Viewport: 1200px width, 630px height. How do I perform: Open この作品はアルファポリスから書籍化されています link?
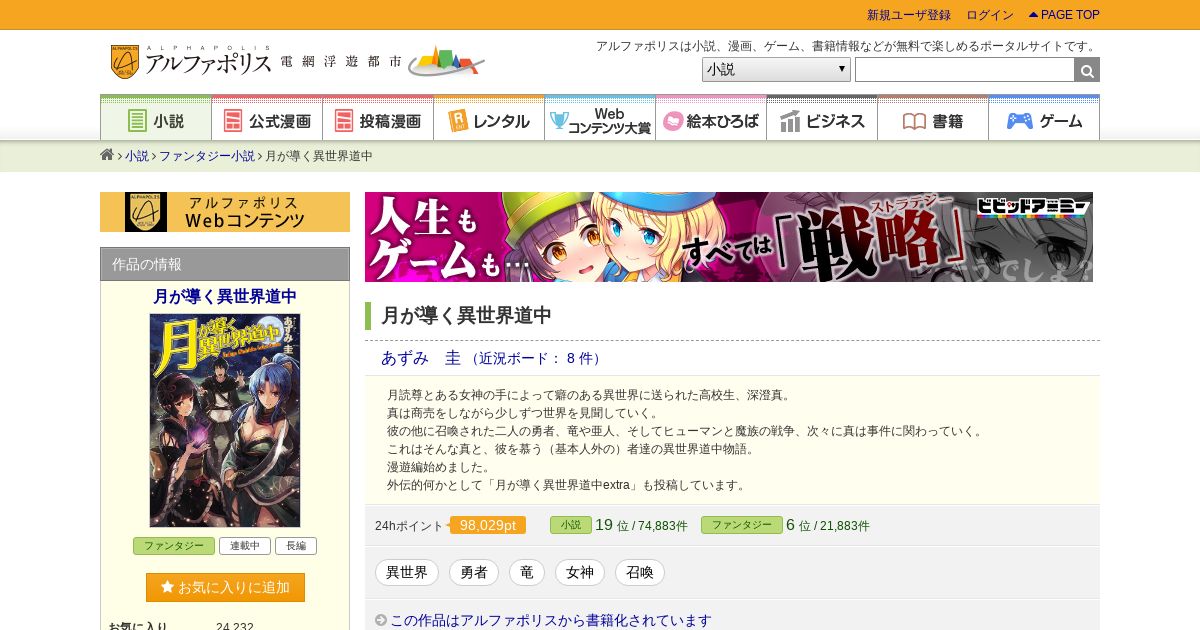click(551, 621)
